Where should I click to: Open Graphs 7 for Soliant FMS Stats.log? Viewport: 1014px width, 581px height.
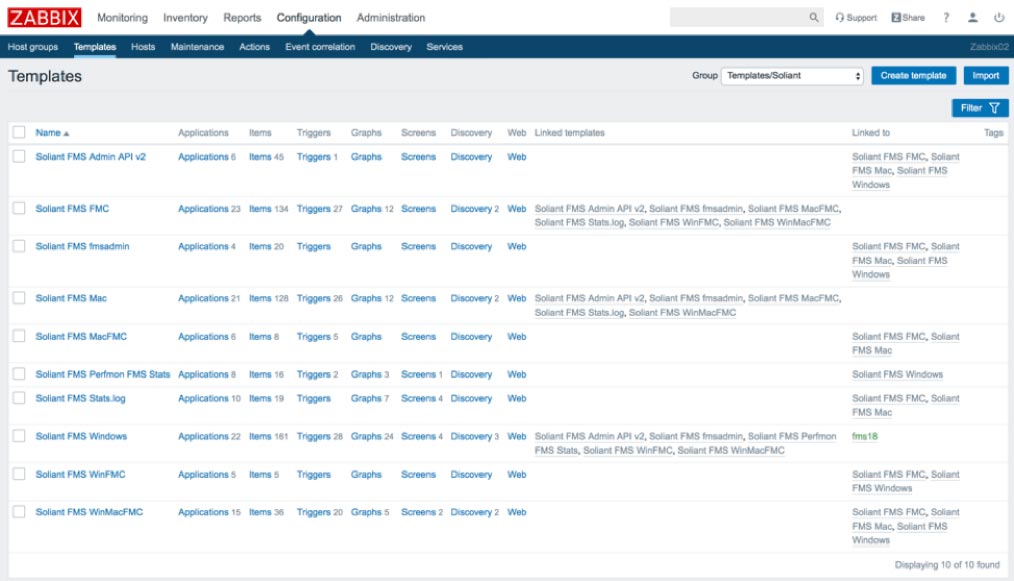pyautogui.click(x=366, y=399)
